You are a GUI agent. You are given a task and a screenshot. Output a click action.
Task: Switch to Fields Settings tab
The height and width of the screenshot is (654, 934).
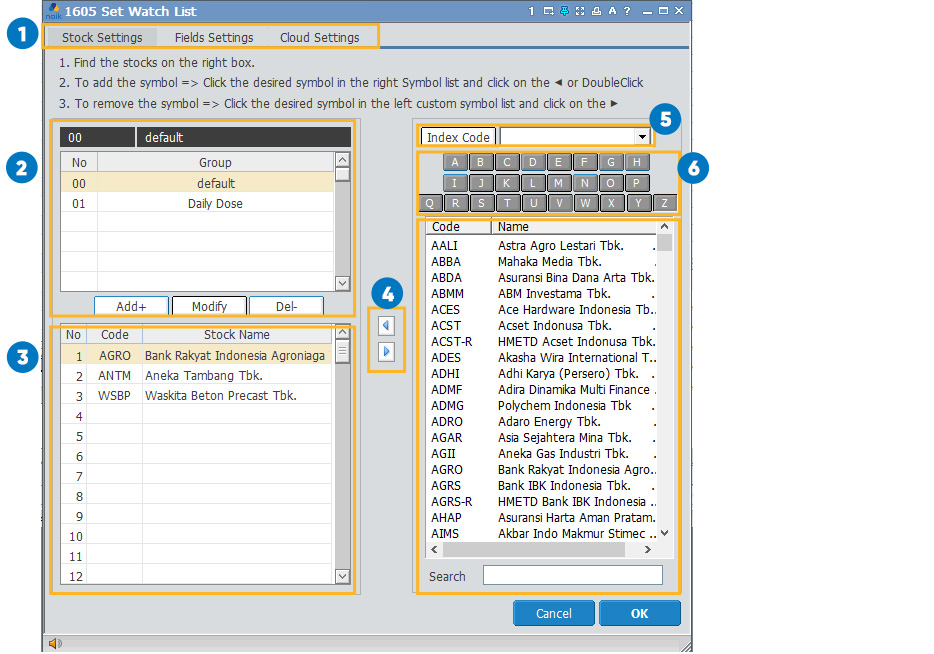click(x=214, y=38)
